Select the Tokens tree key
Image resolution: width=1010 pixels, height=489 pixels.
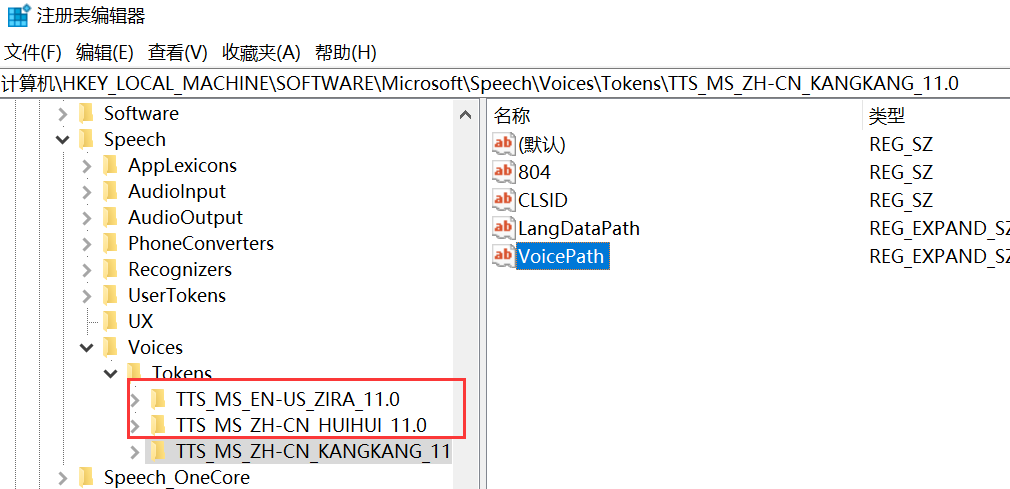(x=182, y=372)
